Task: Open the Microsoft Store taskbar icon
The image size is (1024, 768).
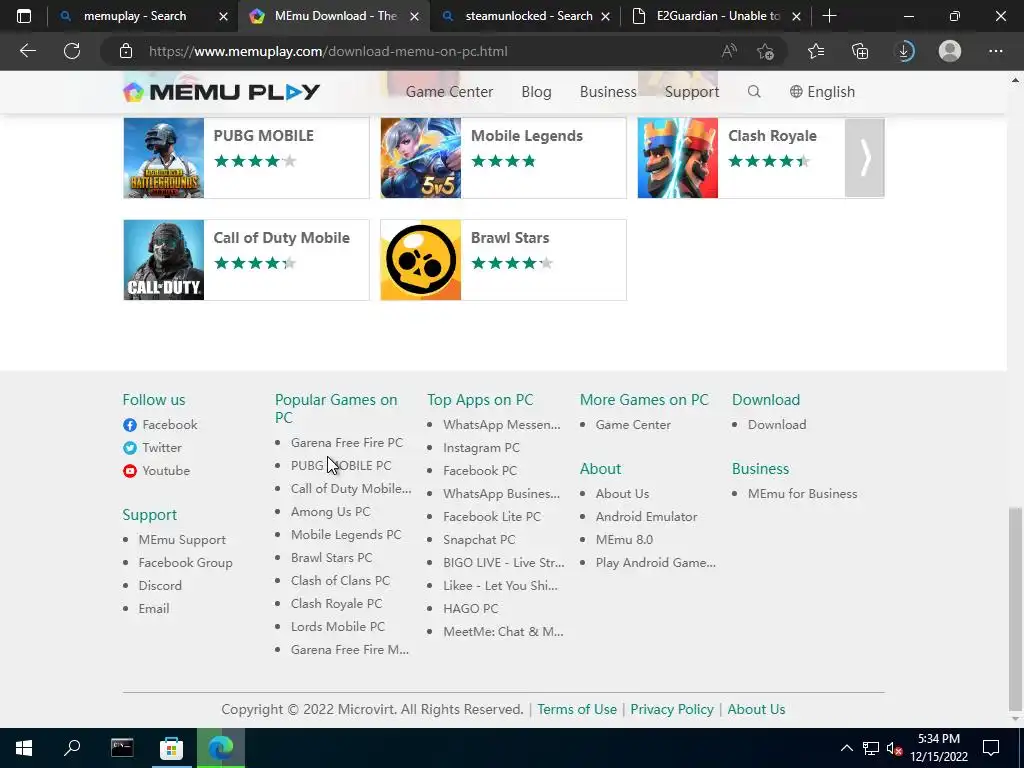Action: (171, 748)
